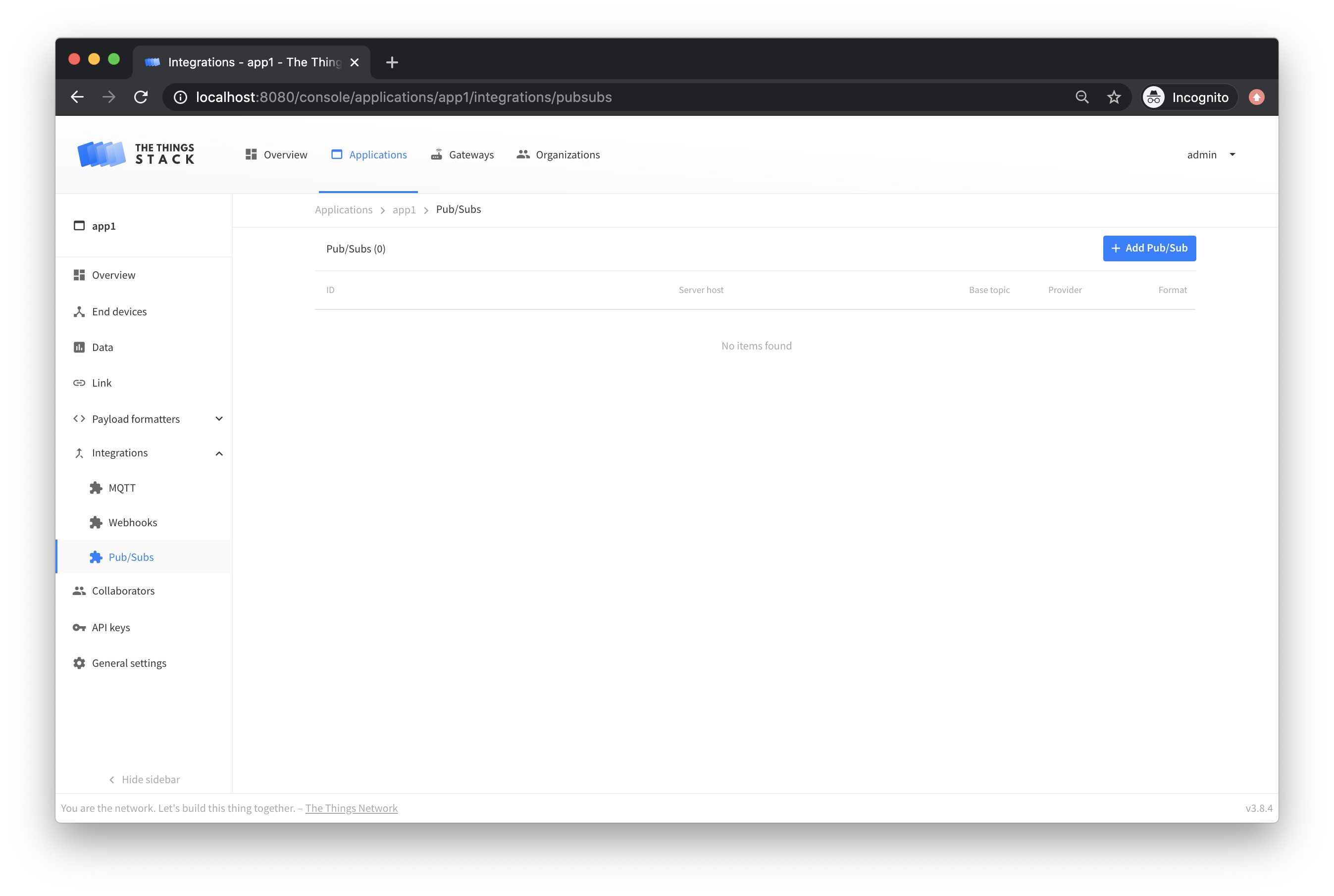Screen dimensions: 1334x896
Task: Click Hide sidebar at the bottom
Action: coord(144,779)
